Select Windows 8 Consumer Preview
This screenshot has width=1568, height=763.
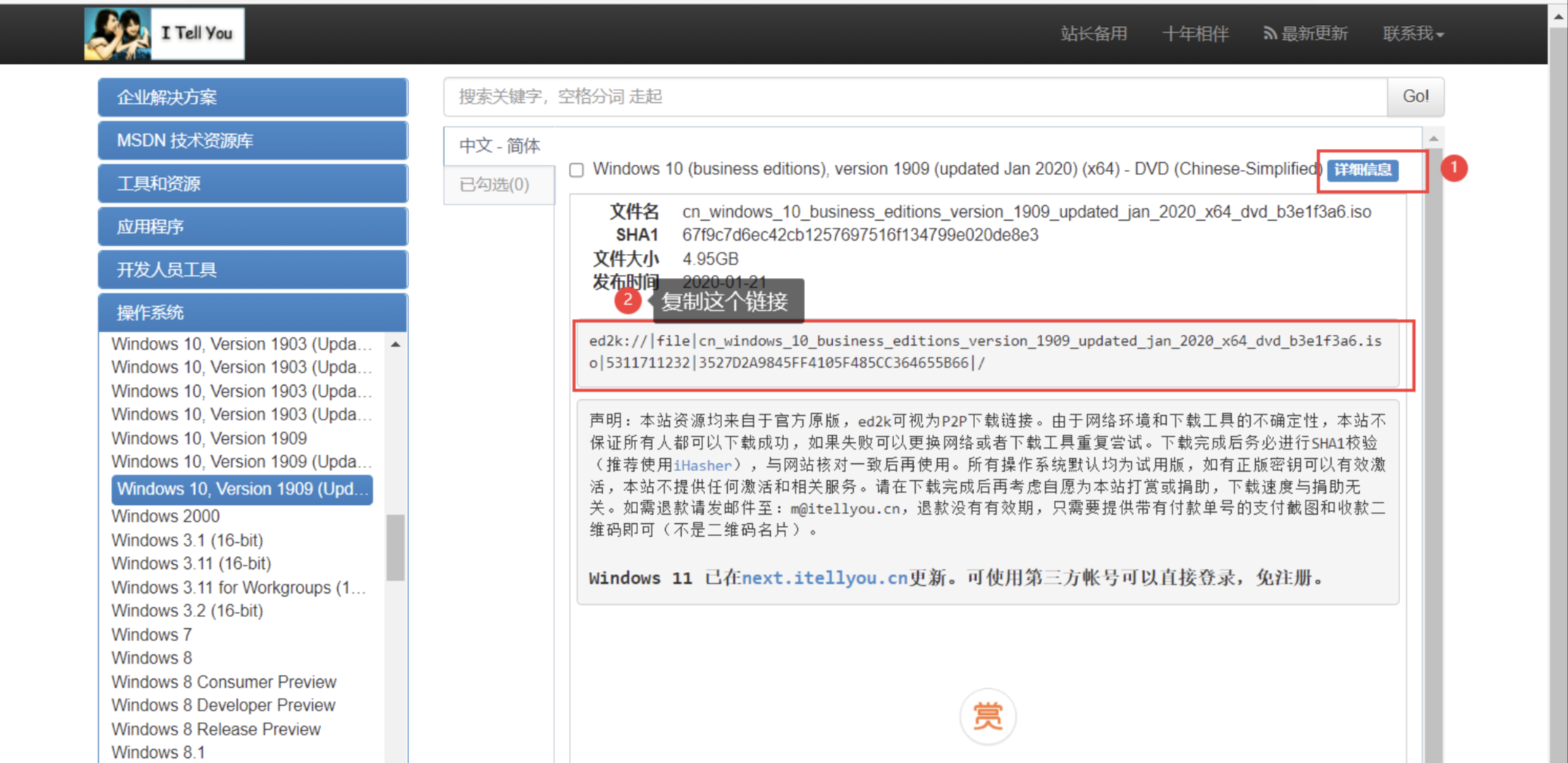[224, 682]
